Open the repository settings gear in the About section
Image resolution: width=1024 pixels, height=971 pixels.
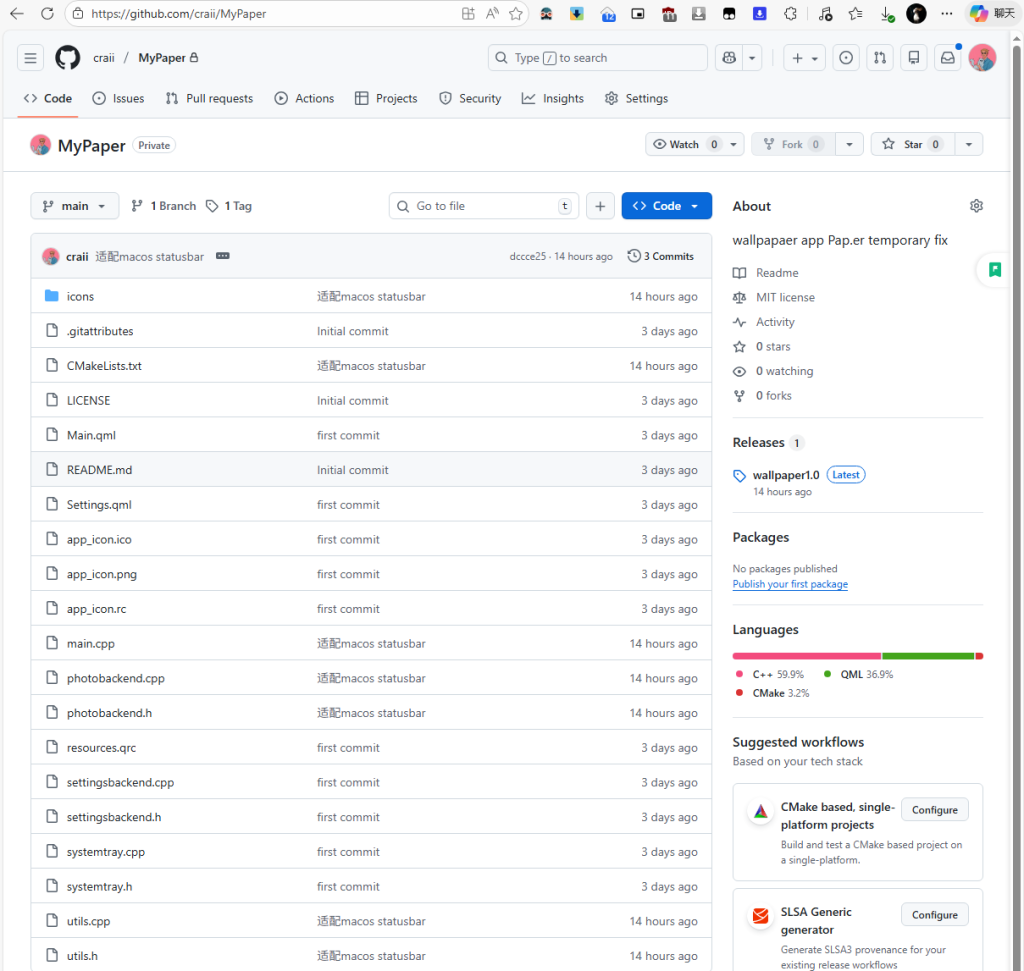pos(976,205)
